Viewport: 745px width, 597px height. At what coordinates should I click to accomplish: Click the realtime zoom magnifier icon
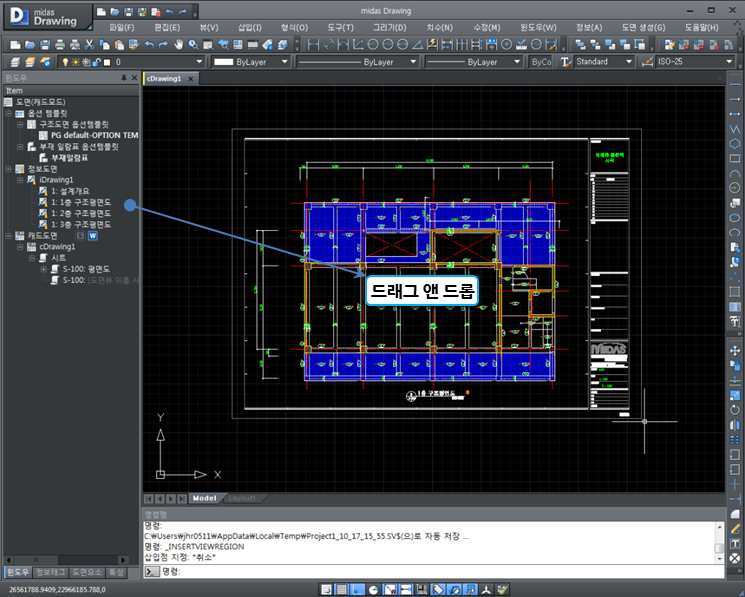click(193, 45)
